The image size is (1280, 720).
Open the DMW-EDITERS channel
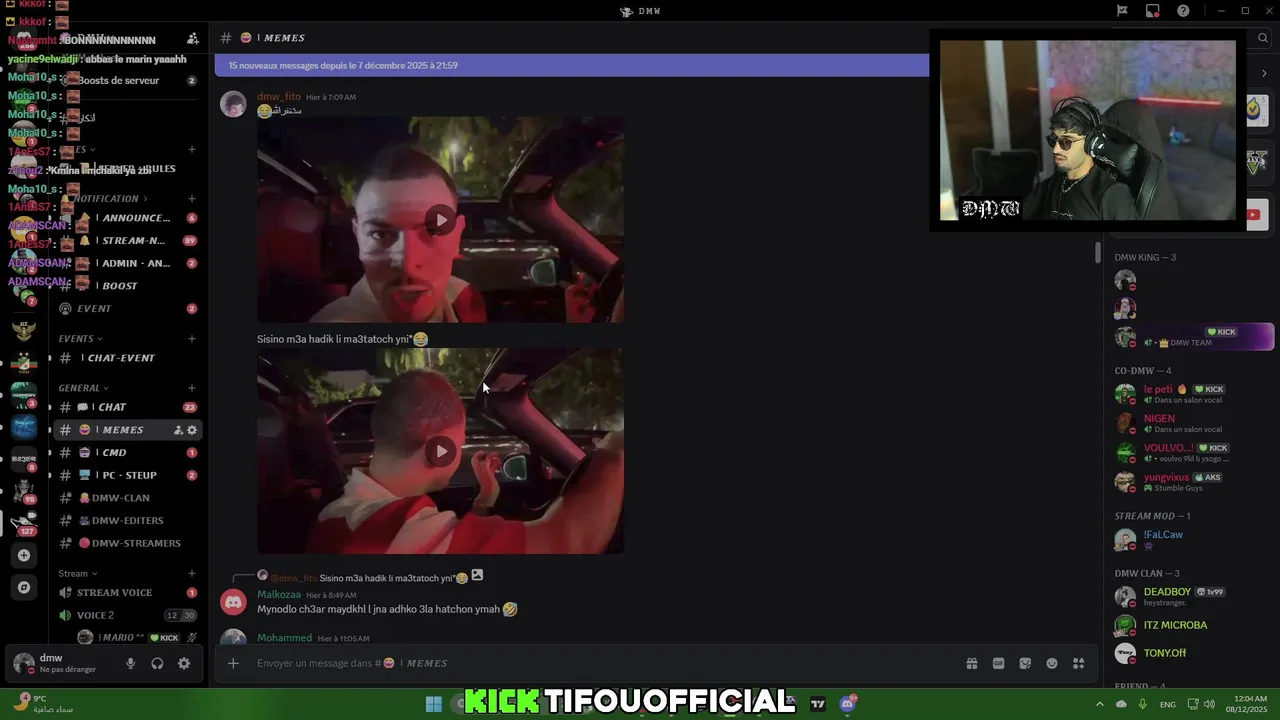pyautogui.click(x=128, y=521)
